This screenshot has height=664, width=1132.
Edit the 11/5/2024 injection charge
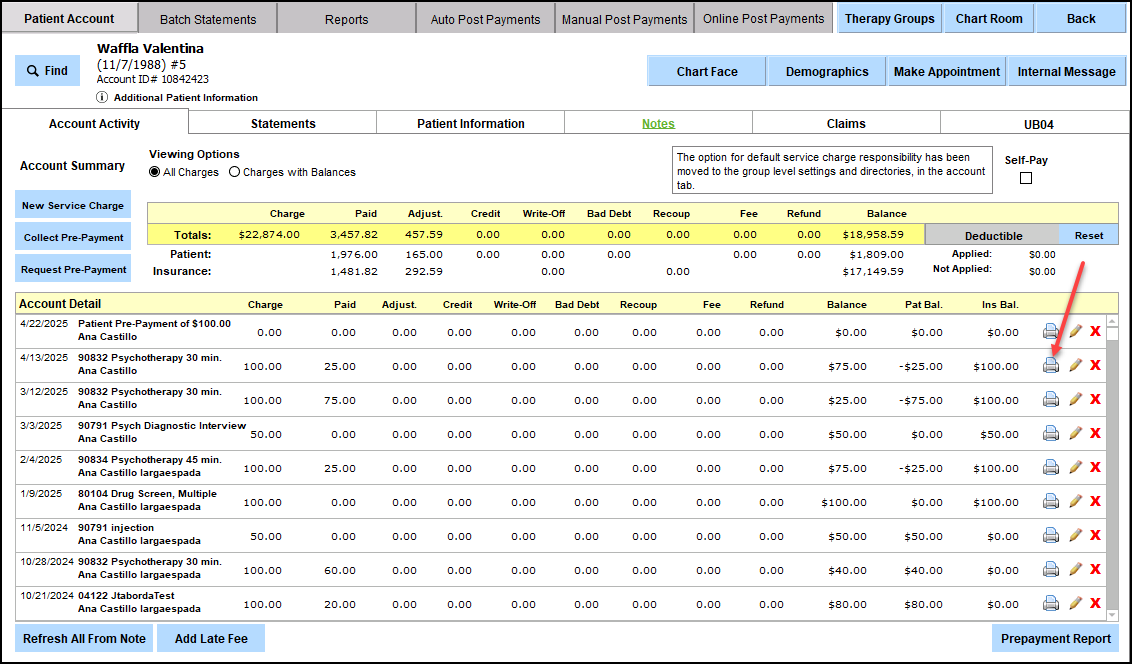[1076, 535]
